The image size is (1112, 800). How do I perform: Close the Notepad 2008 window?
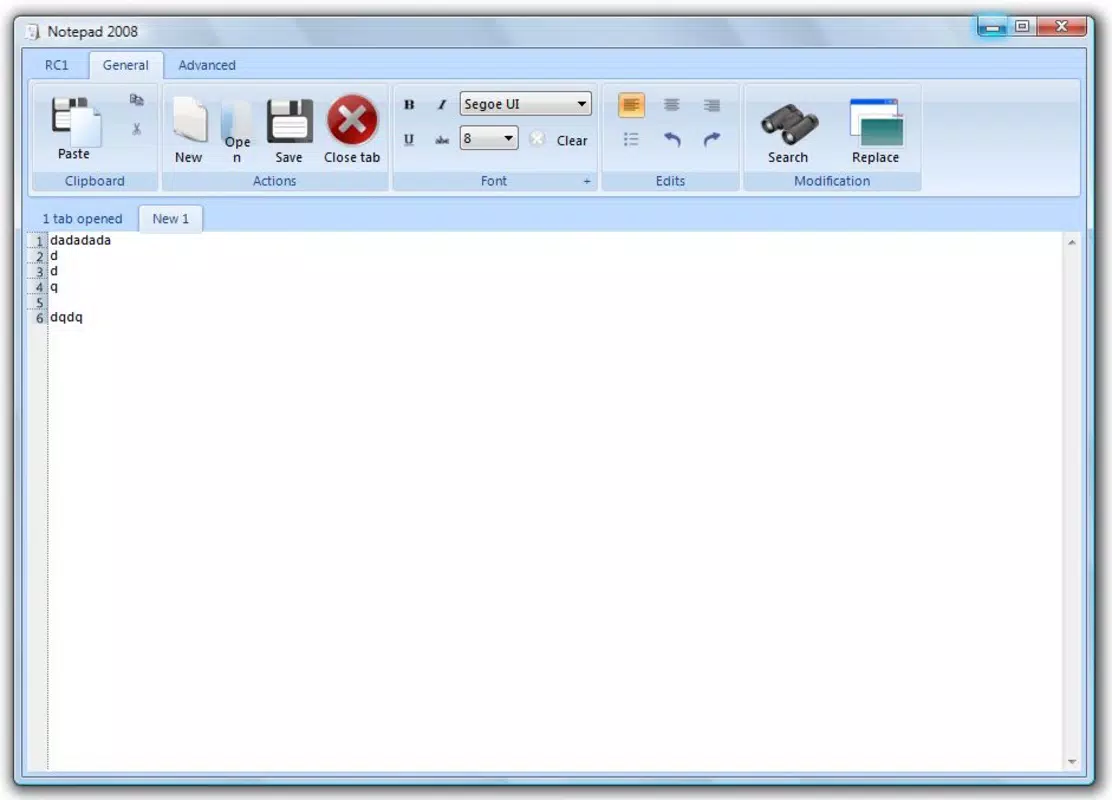click(x=1062, y=26)
